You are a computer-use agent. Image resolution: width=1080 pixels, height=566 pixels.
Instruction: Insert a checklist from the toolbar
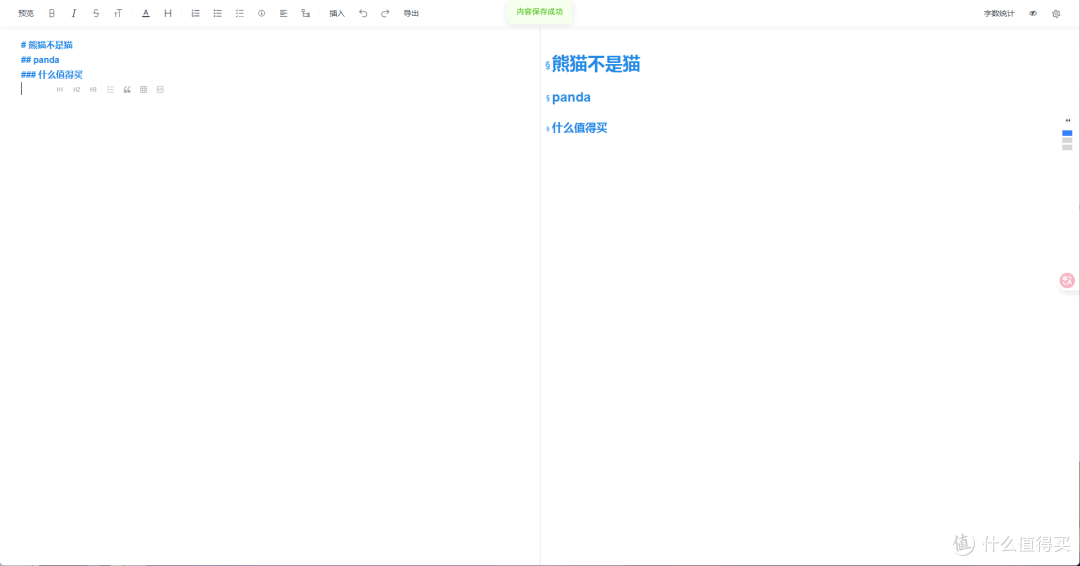(240, 13)
